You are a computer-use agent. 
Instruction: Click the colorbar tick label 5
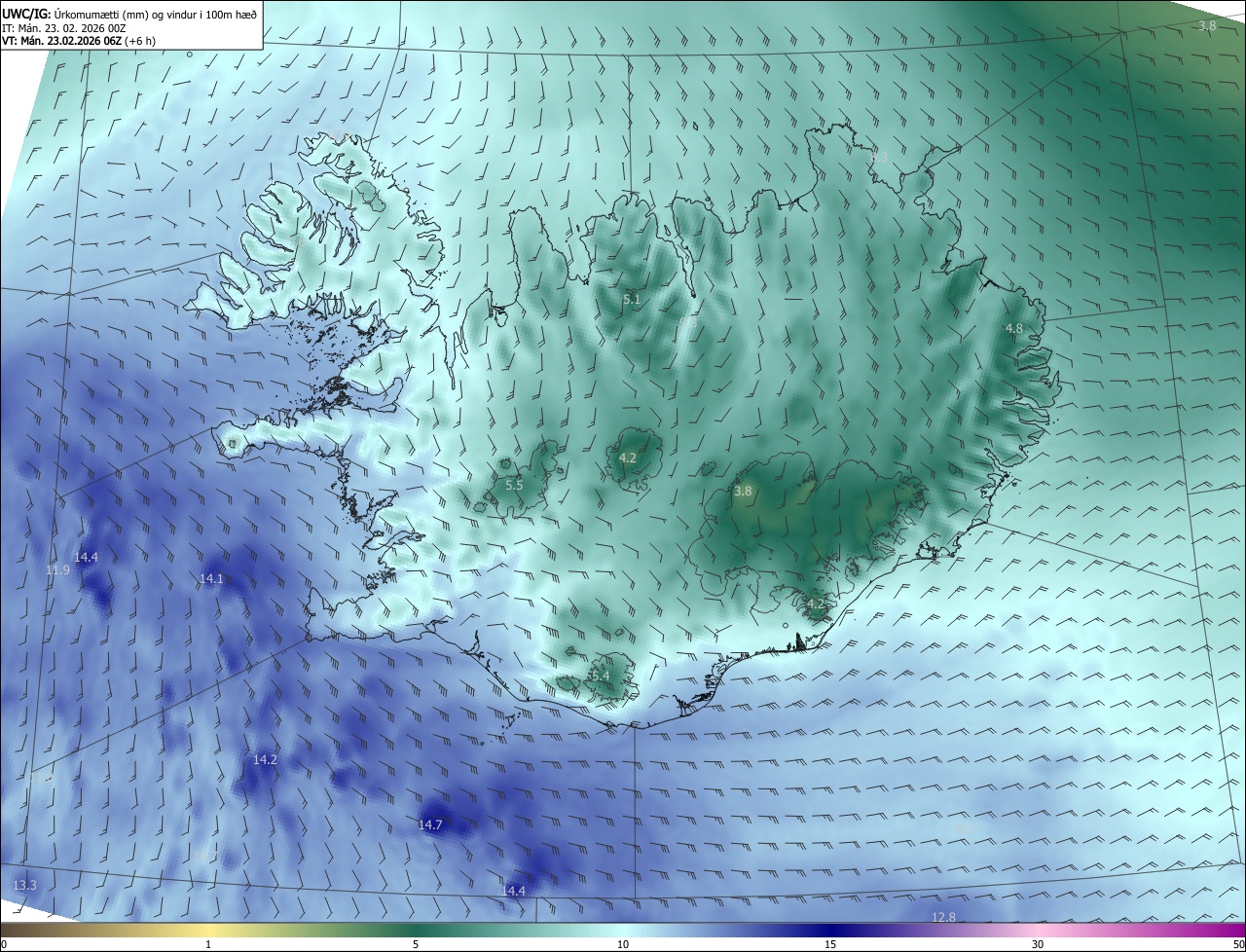pos(416,944)
